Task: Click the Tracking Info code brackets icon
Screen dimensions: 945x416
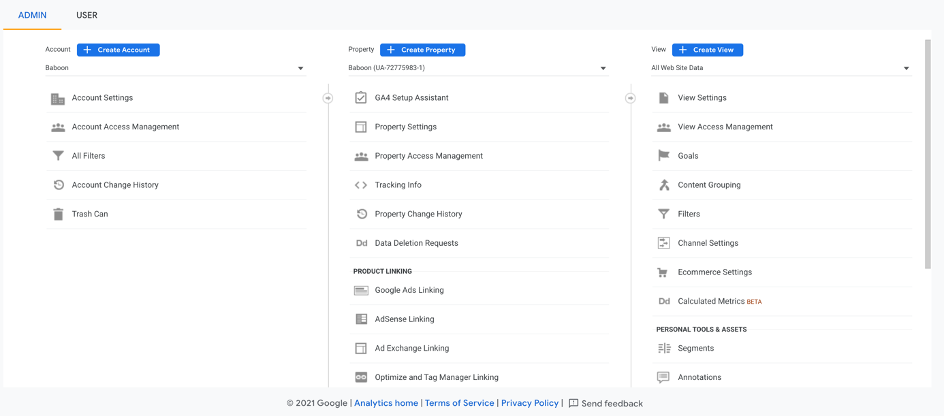Action: 361,185
